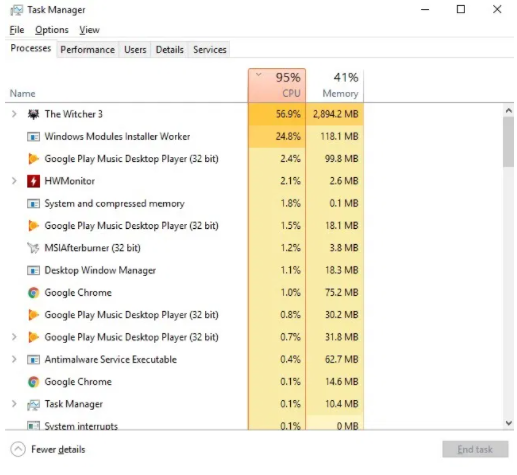The width and height of the screenshot is (517, 475).
Task: Sort by the Memory column header
Action: tap(335, 85)
